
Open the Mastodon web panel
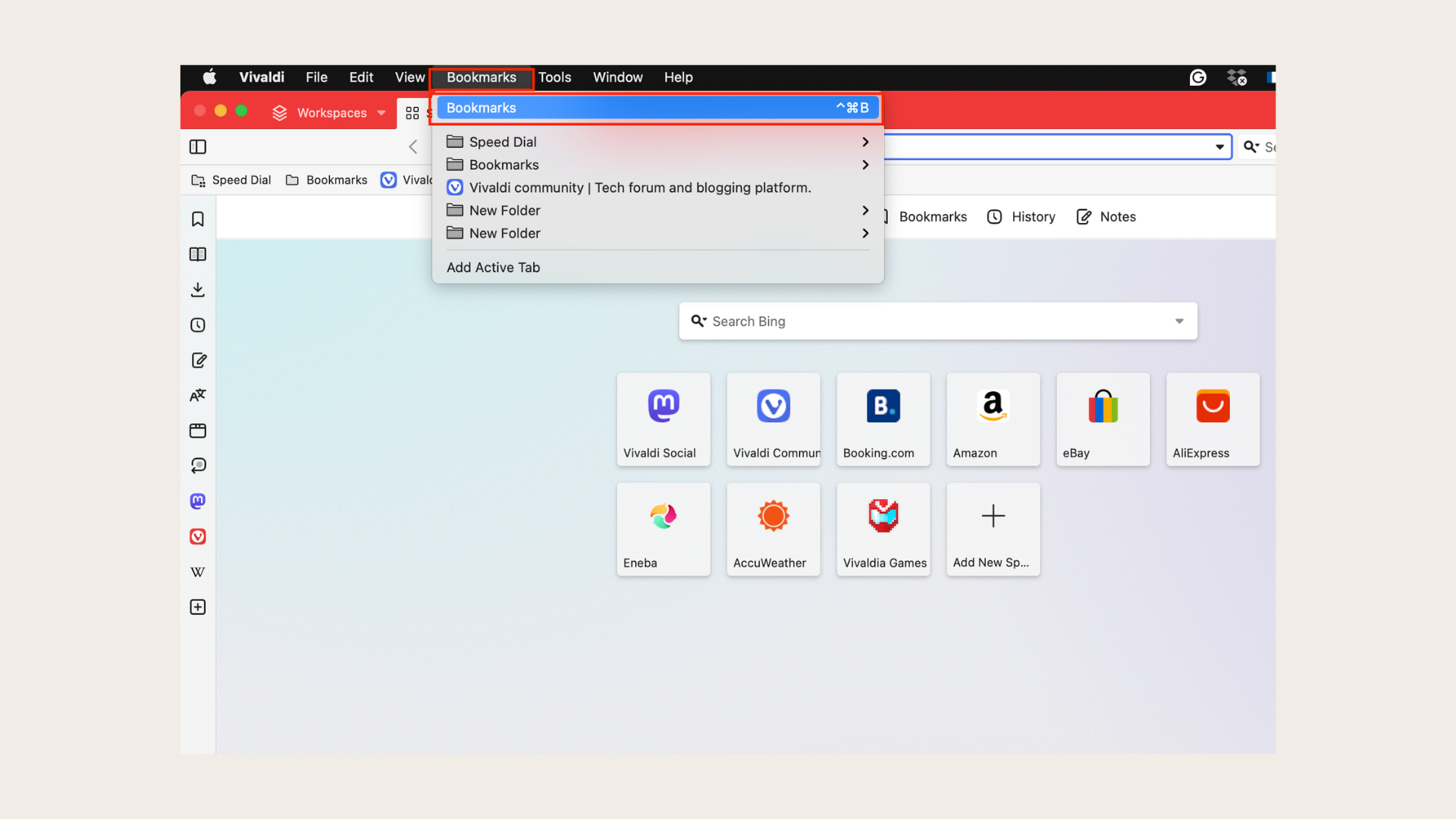(197, 500)
